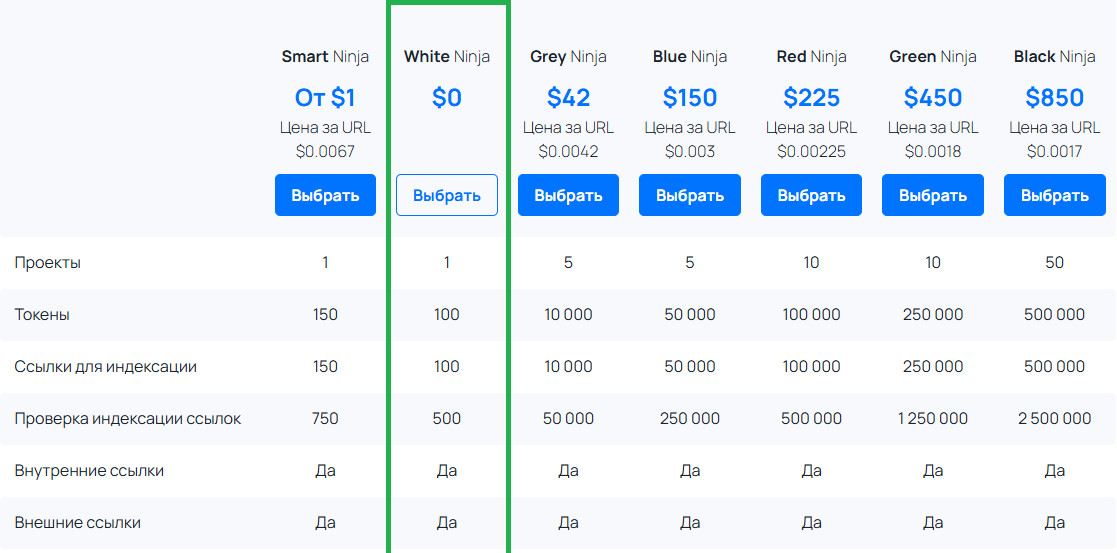Click the White Ninja plan heading
Screen dimensions: 1117x553
pyautogui.click(x=447, y=56)
